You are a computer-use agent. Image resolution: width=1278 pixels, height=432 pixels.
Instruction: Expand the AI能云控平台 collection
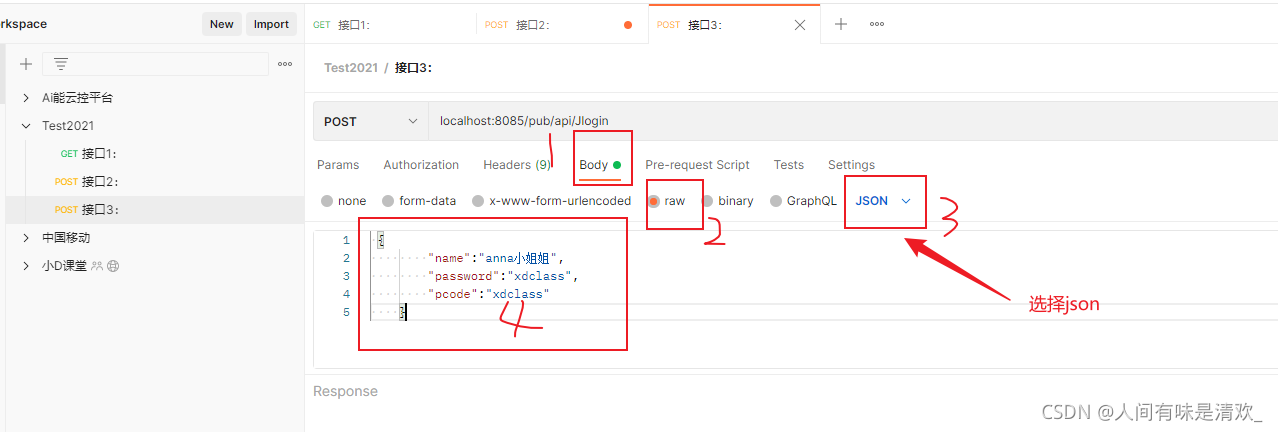pos(26,98)
